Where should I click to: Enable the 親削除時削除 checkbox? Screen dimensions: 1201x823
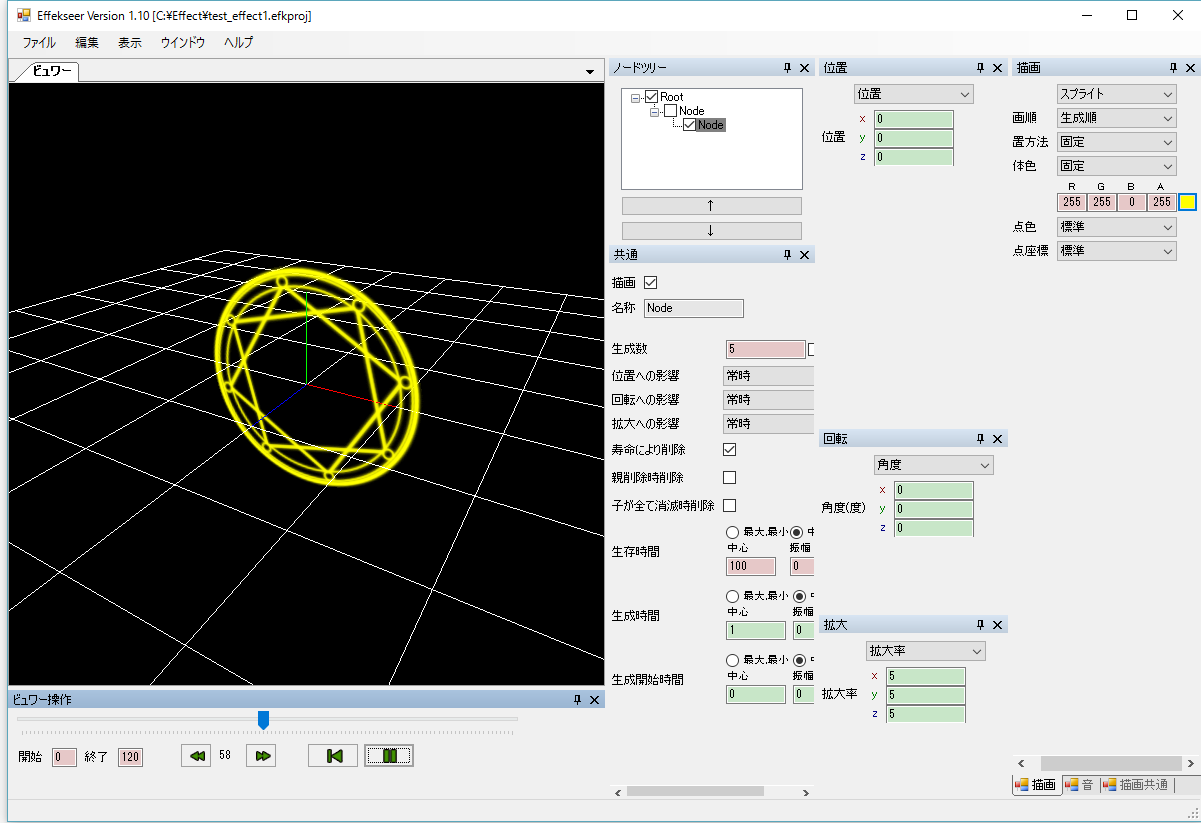pos(729,477)
